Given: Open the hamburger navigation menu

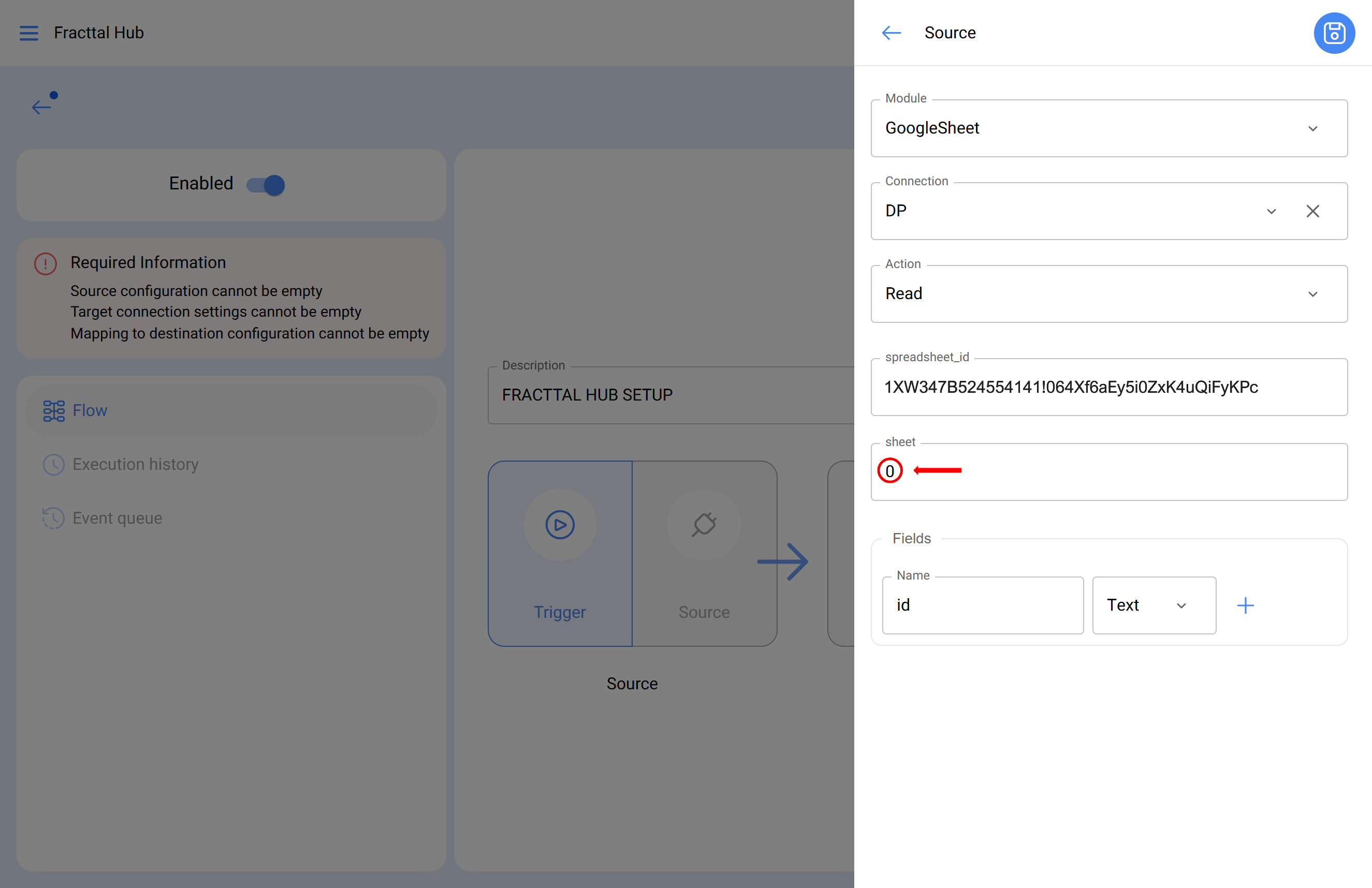Looking at the screenshot, I should pos(28,33).
